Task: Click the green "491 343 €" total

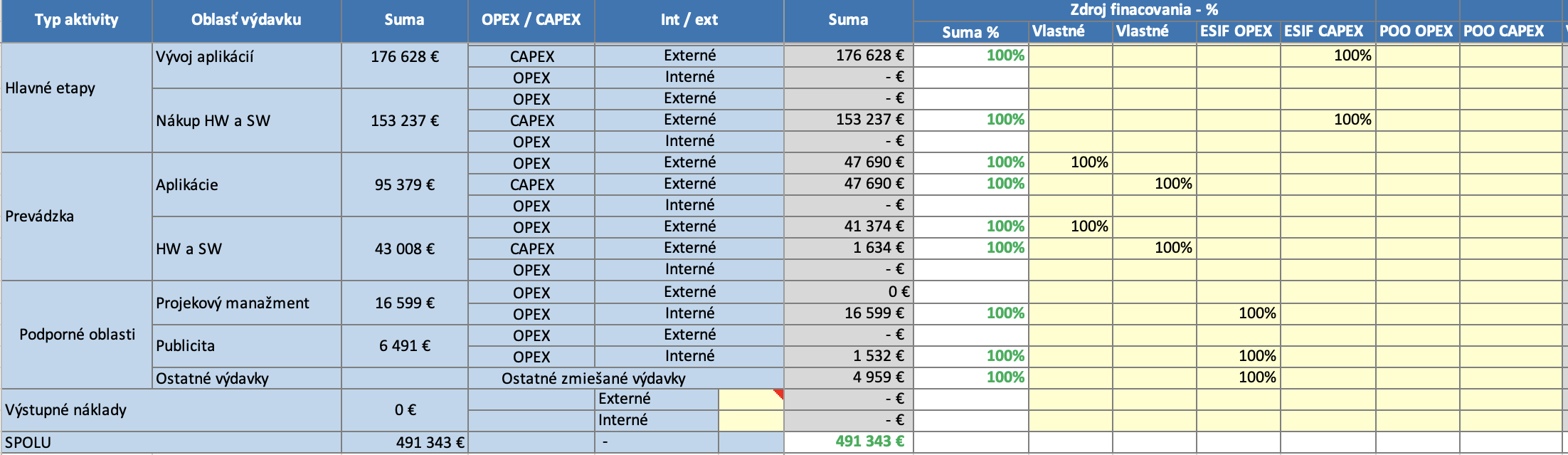Action: [869, 441]
